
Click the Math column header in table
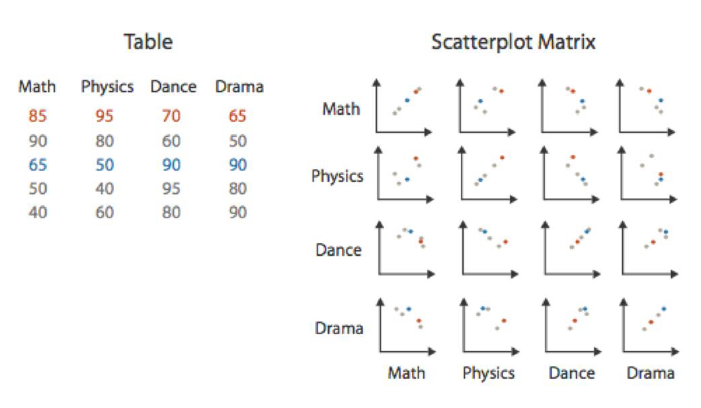[37, 86]
